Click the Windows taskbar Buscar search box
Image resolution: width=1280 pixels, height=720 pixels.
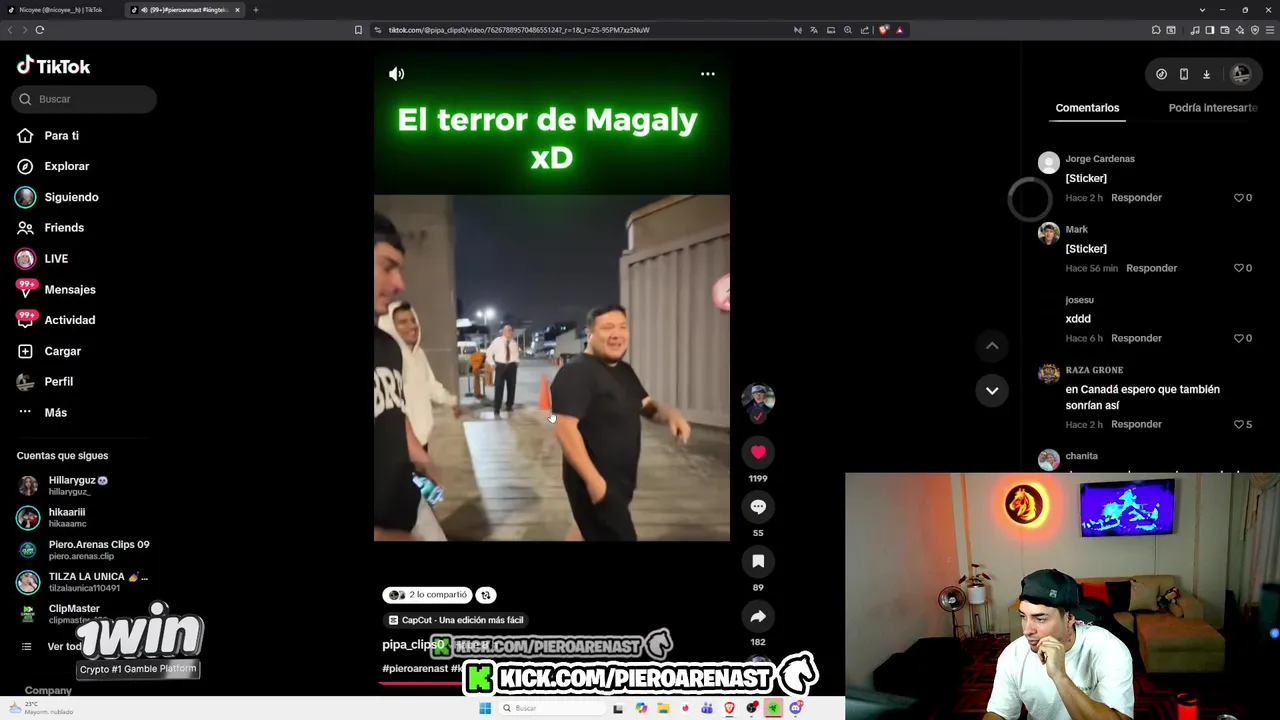pos(553,708)
